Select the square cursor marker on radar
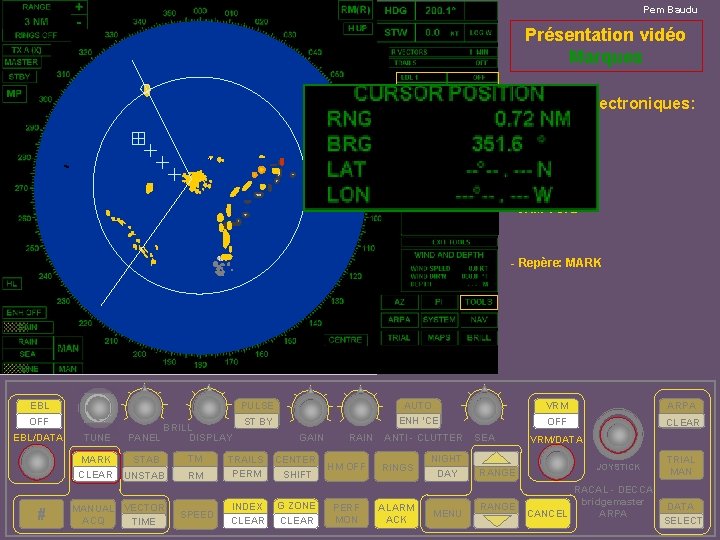 point(138,138)
